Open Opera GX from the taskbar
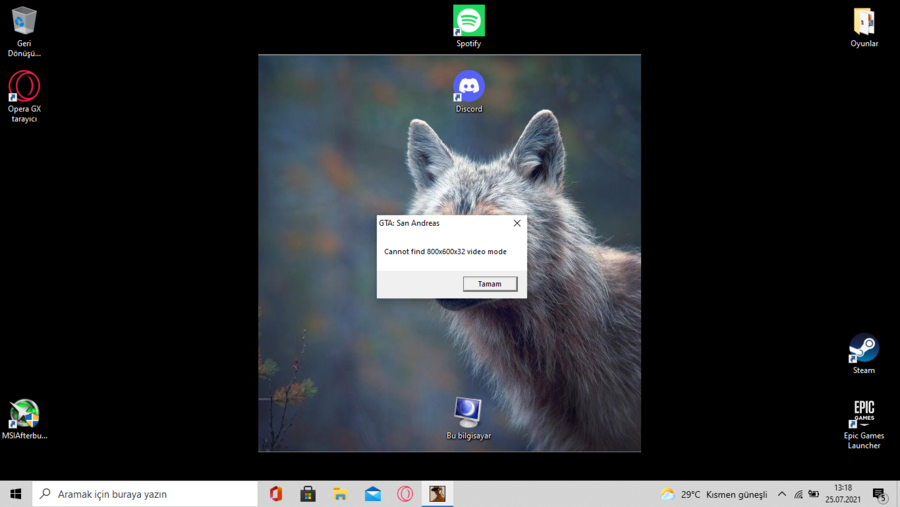Screen dimensions: 900x507 [405, 494]
